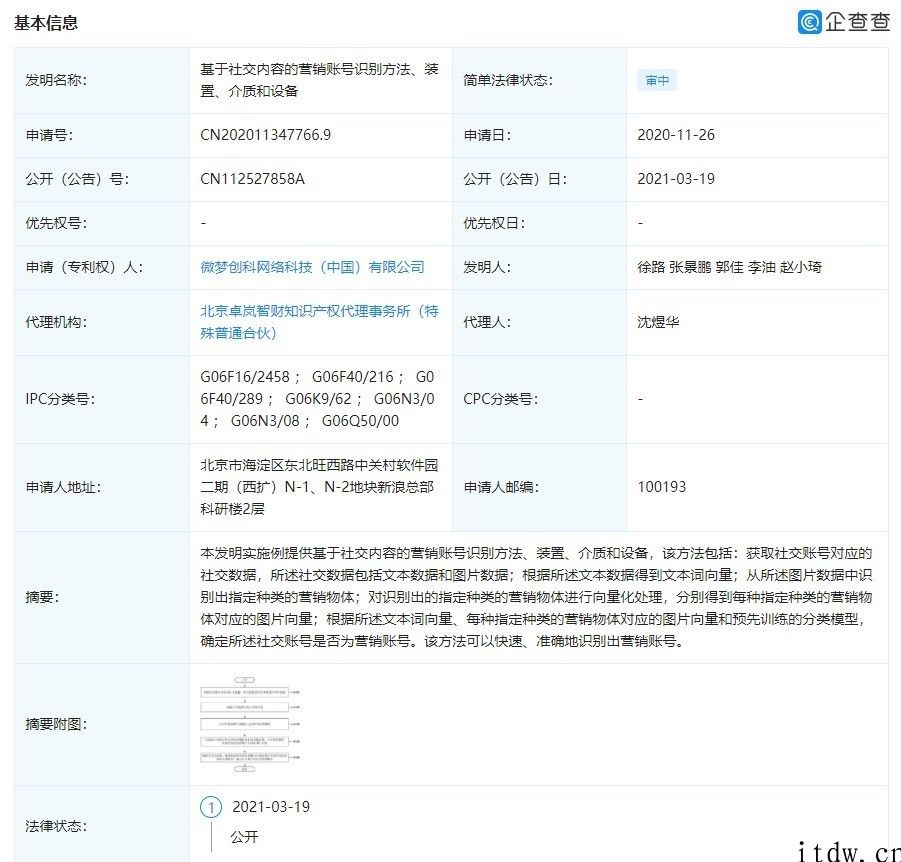Screen dimensions: 901x862
Task: Click the publication date 2021-03-19
Action: tap(677, 179)
